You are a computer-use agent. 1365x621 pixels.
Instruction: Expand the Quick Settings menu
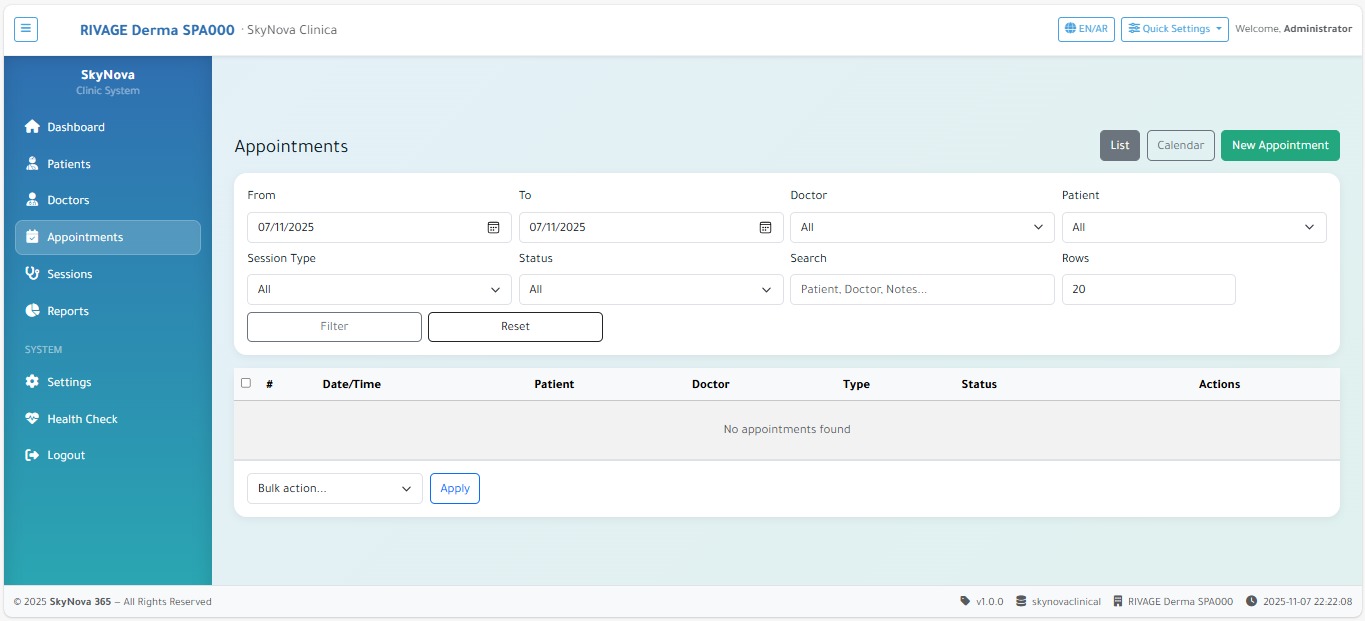[x=1174, y=29]
